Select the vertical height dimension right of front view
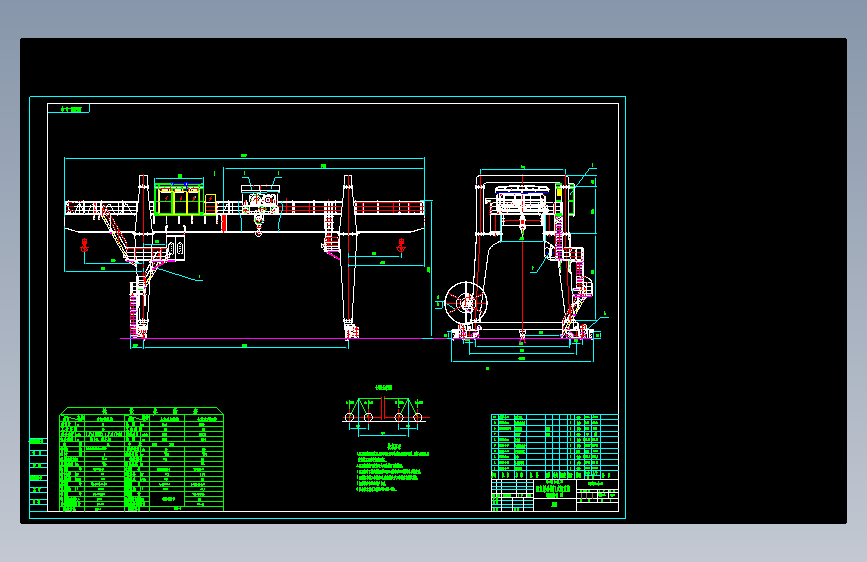The image size is (867, 562). click(431, 269)
